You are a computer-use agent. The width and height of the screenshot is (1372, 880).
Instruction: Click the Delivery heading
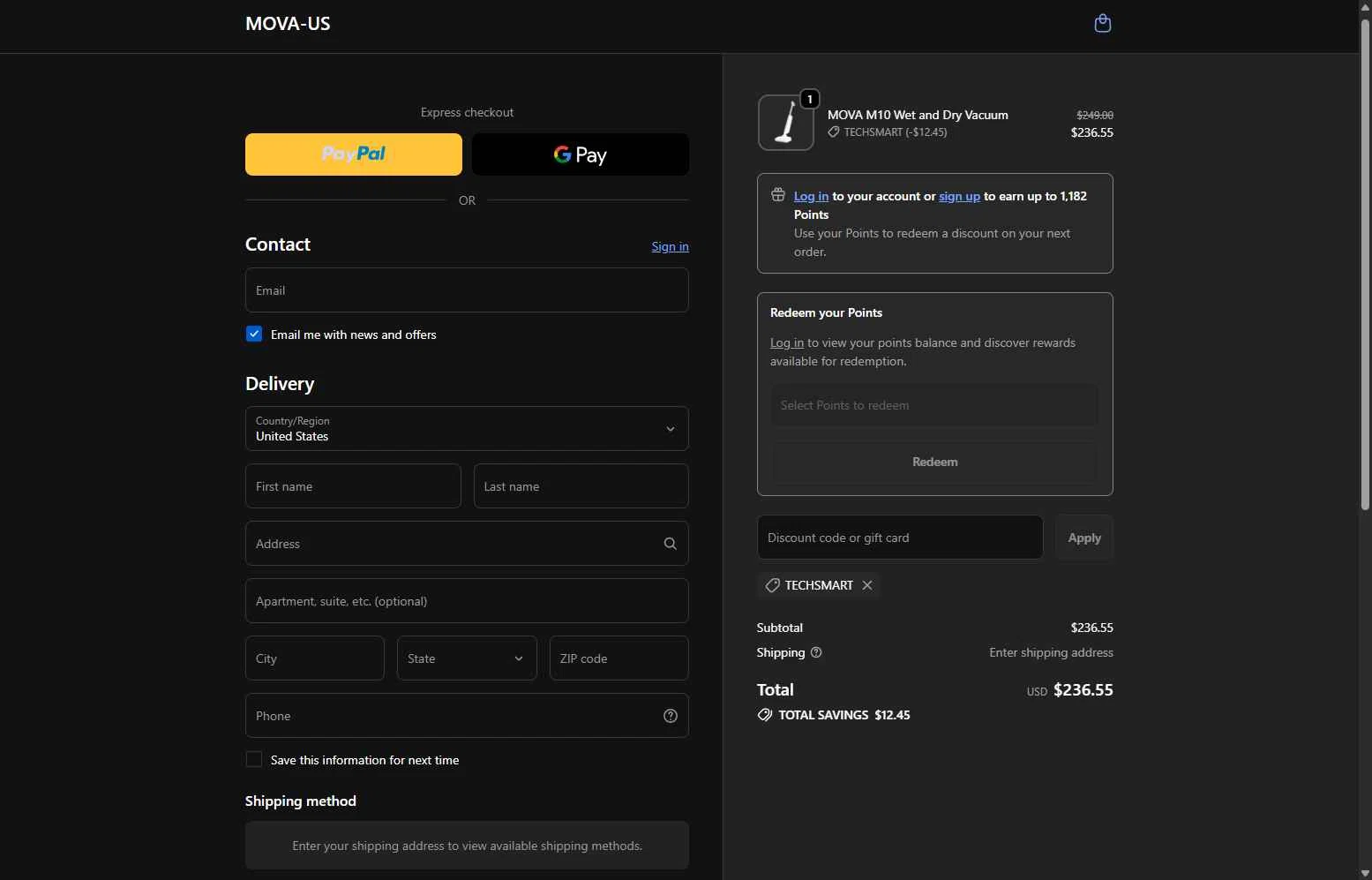(280, 384)
